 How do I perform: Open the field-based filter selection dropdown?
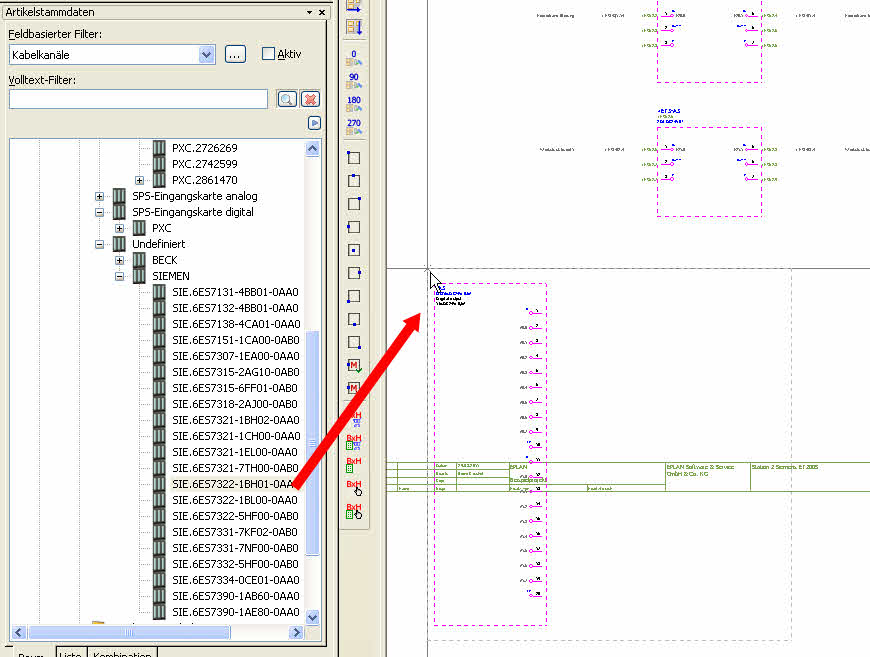pos(206,54)
